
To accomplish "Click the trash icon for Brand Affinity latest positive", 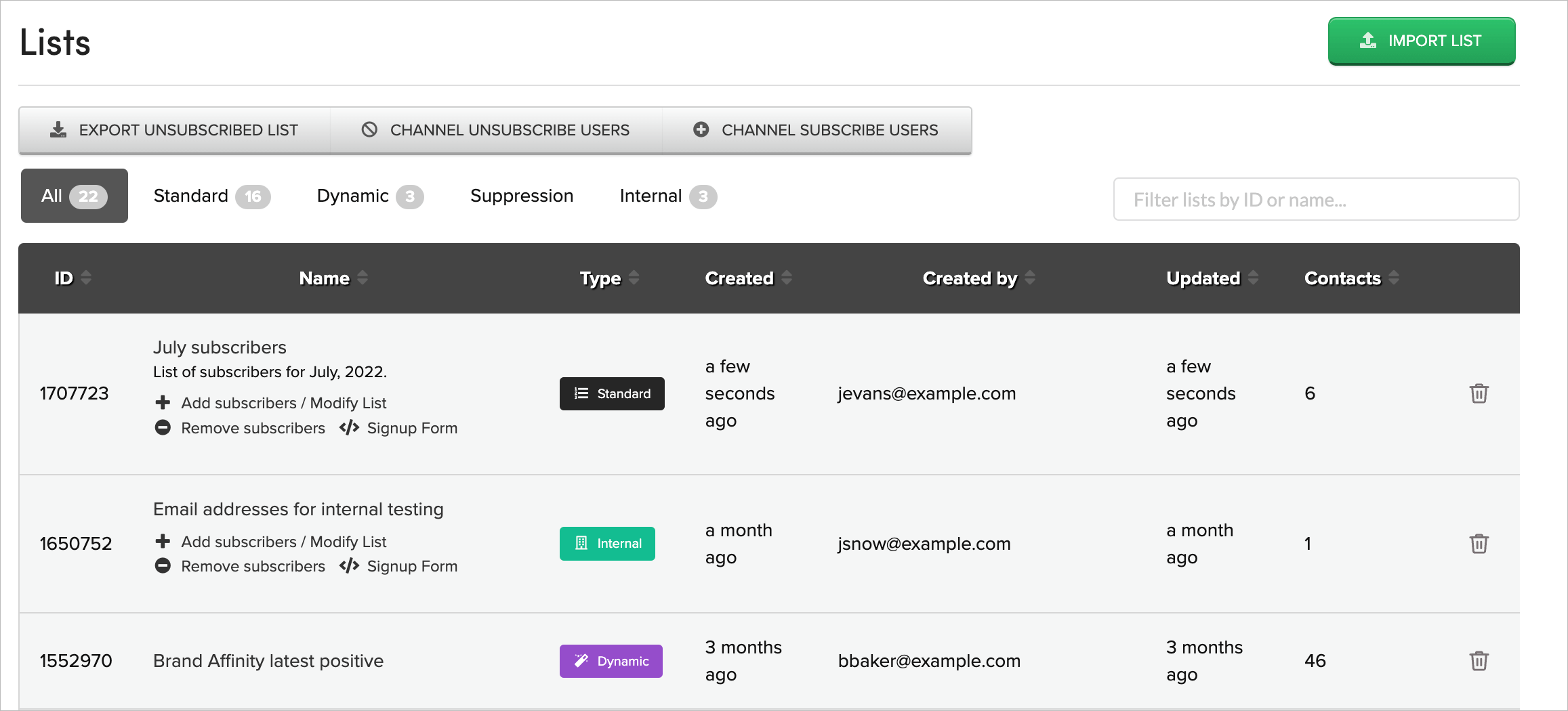I will point(1479,661).
